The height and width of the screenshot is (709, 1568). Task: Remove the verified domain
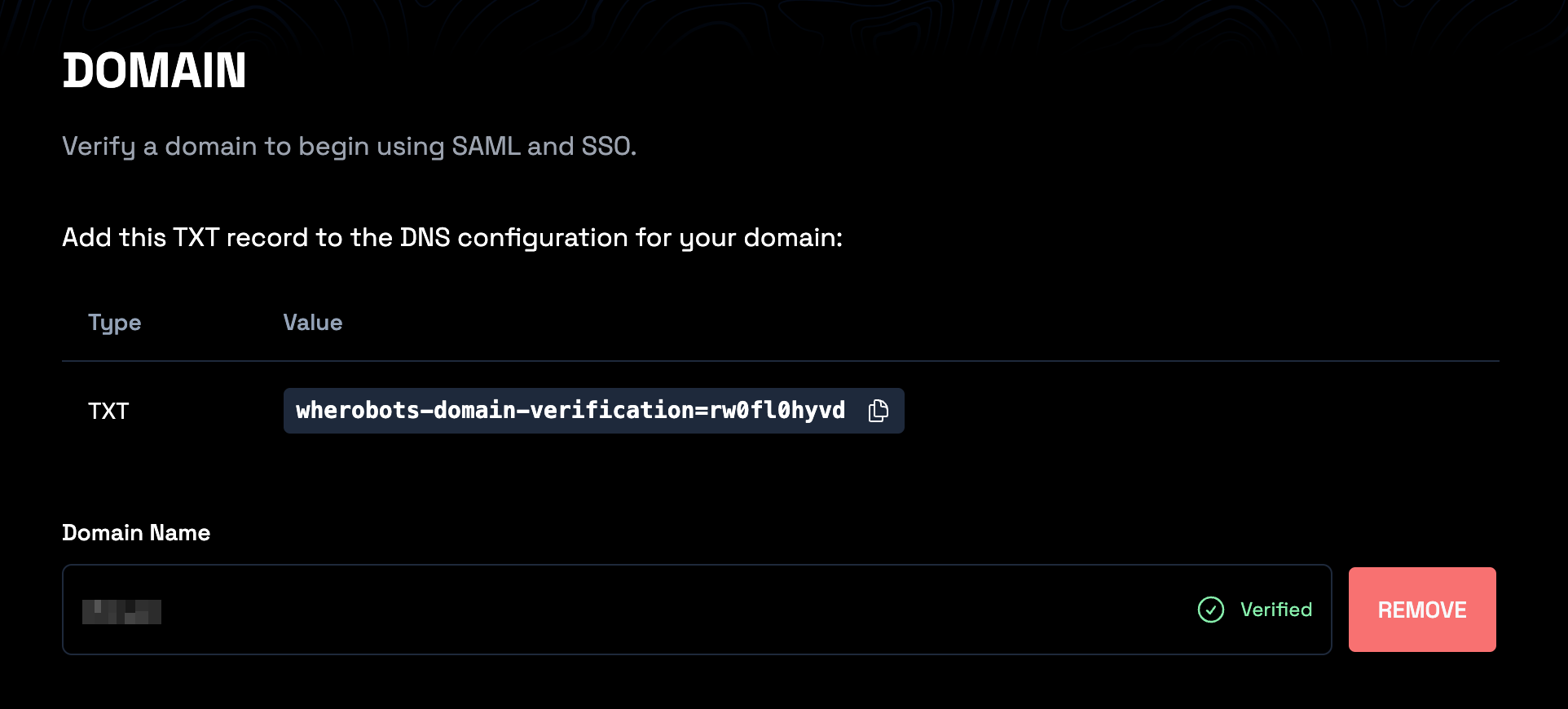[1421, 609]
